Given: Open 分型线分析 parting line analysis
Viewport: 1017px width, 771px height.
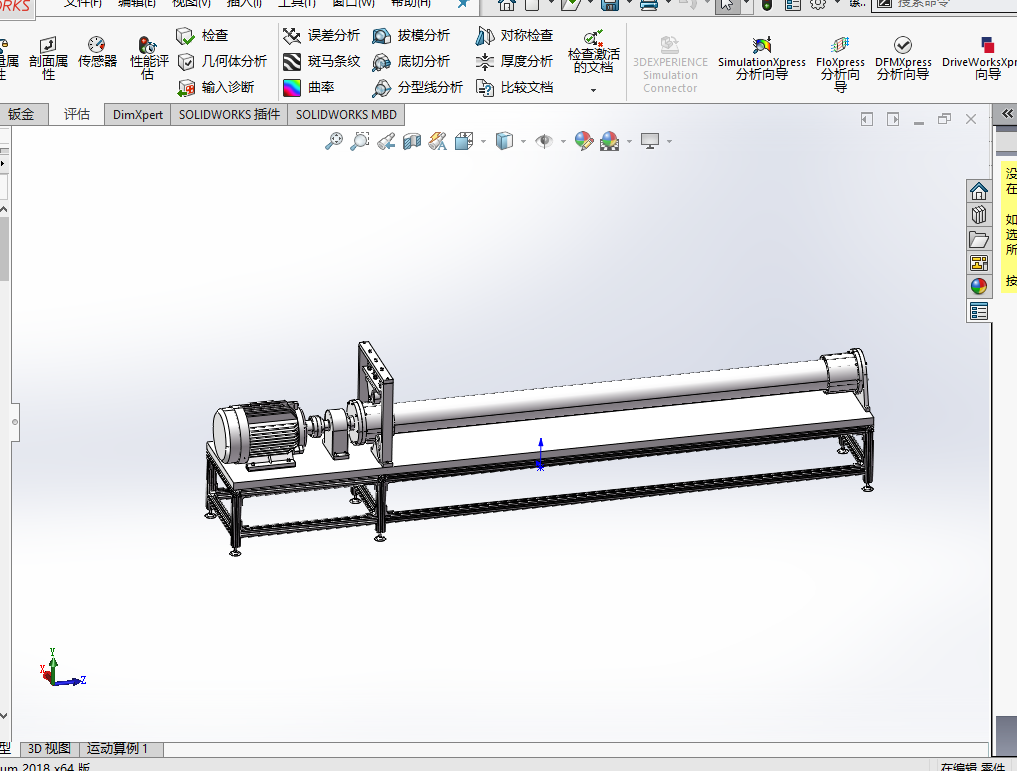Looking at the screenshot, I should pos(417,87).
